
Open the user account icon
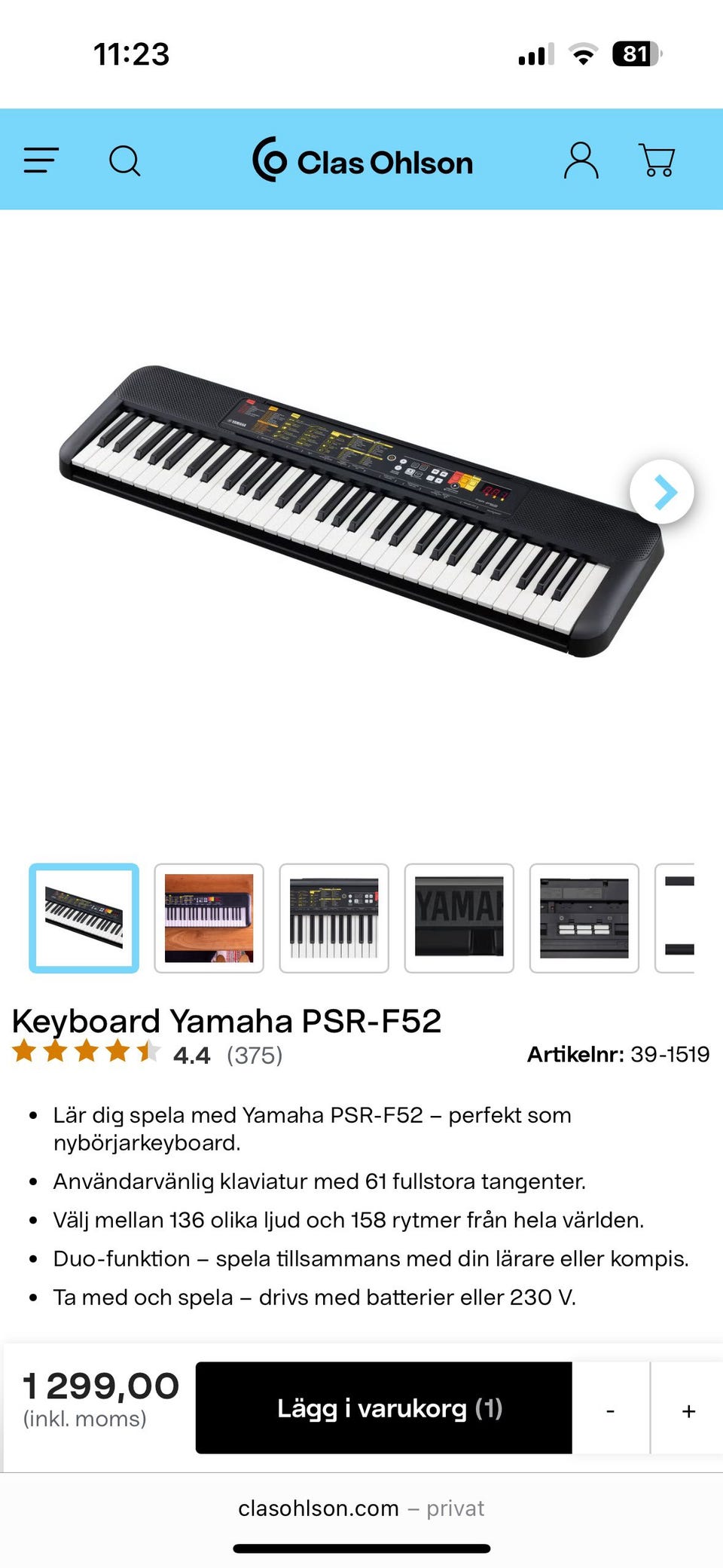coord(581,160)
